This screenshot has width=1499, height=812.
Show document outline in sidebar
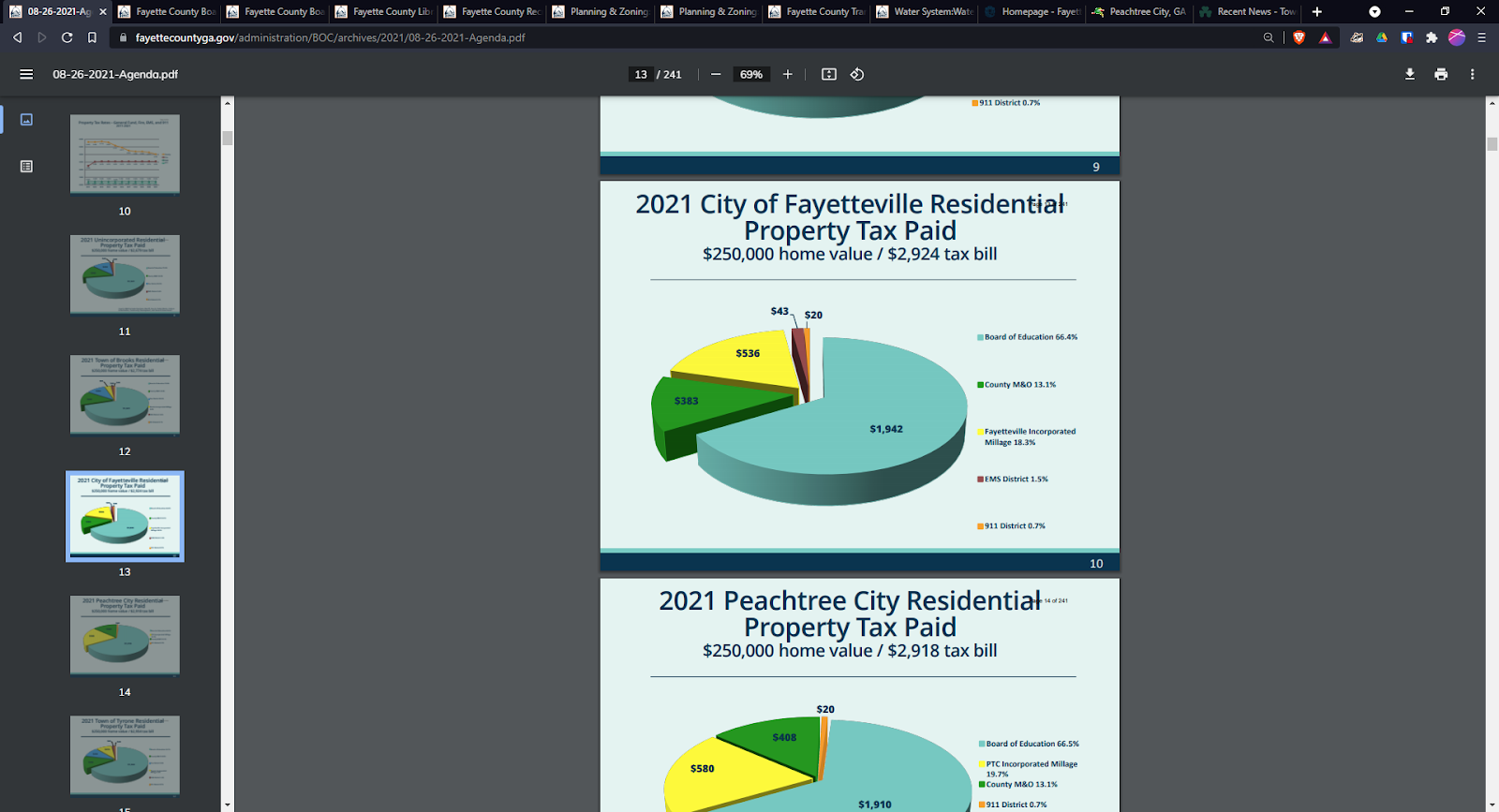[26, 166]
